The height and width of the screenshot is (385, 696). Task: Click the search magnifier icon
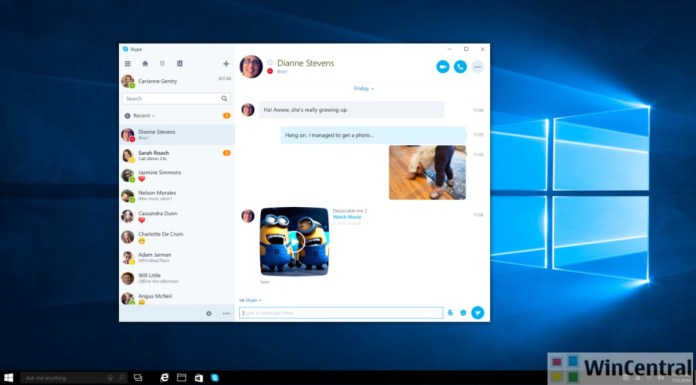(224, 99)
